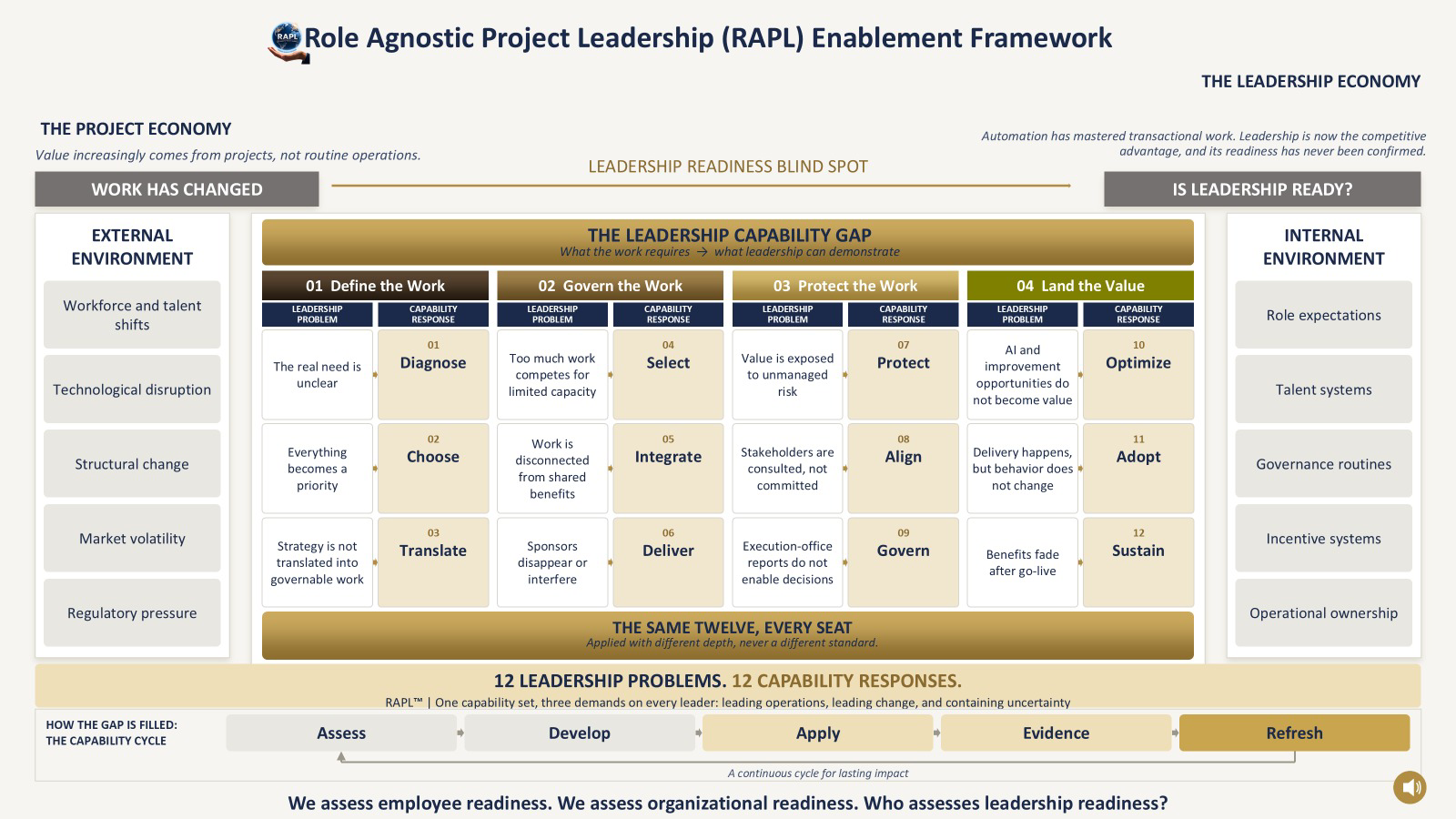The width and height of the screenshot is (1456, 819).
Task: Click the IS LEADERSHIP READY? banner
Action: point(1262,189)
